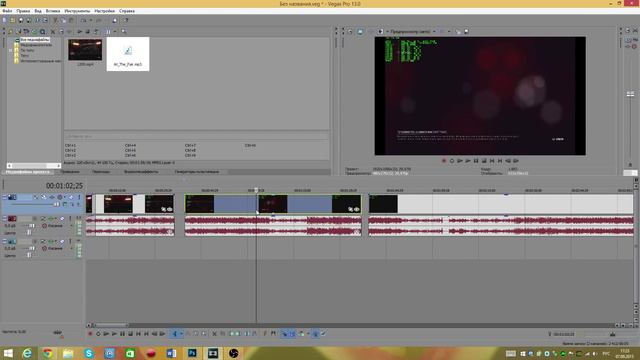Open the undo history dropdown arrow
This screenshot has width=640, height=360.
[91, 20]
